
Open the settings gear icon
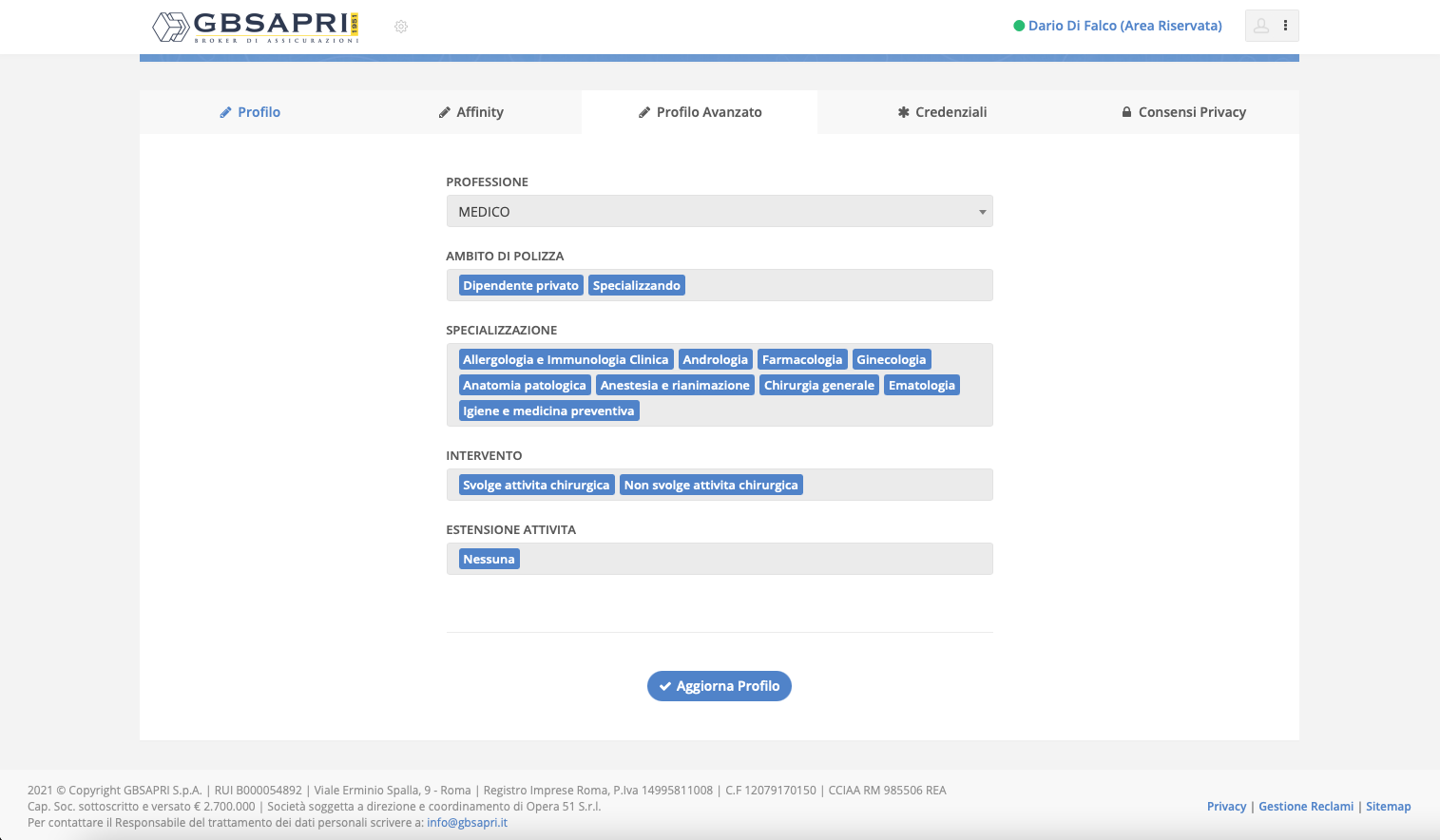[400, 27]
